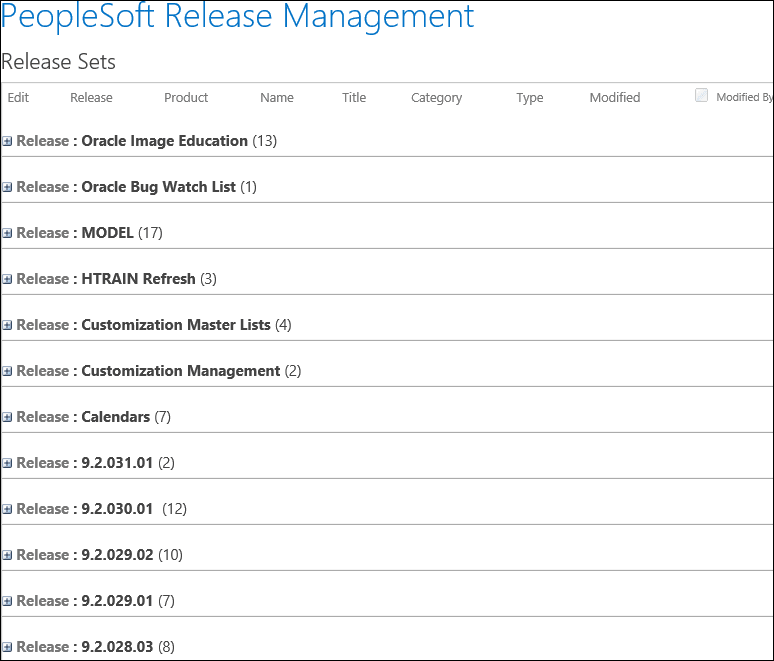
Task: Sort by the Name column header
Action: click(x=277, y=97)
